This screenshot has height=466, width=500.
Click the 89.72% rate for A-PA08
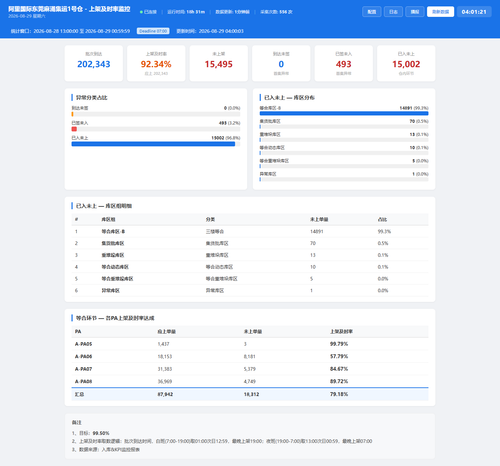pyautogui.click(x=339, y=381)
